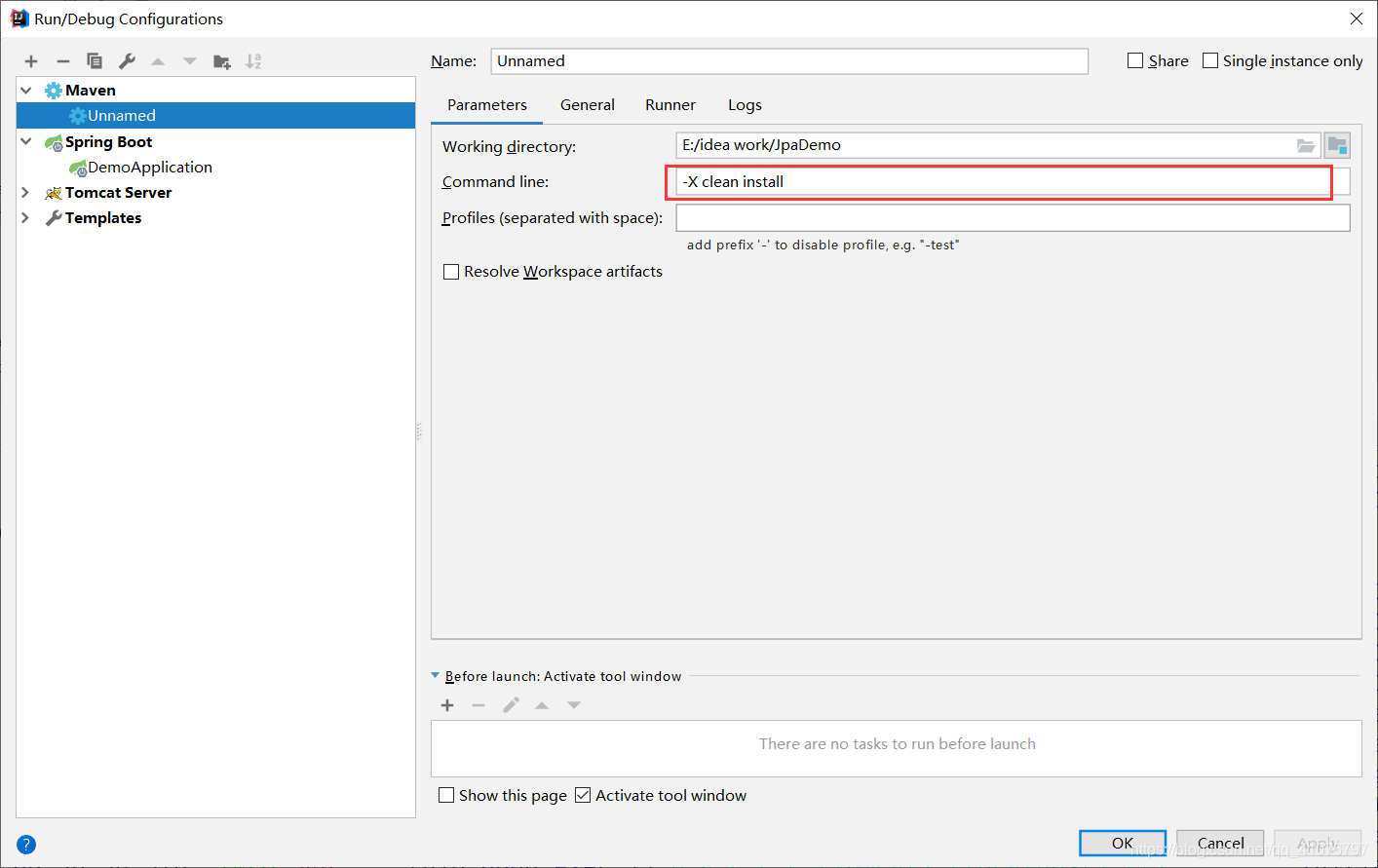1378x868 pixels.
Task: Check Single instance only
Action: pyautogui.click(x=1210, y=59)
